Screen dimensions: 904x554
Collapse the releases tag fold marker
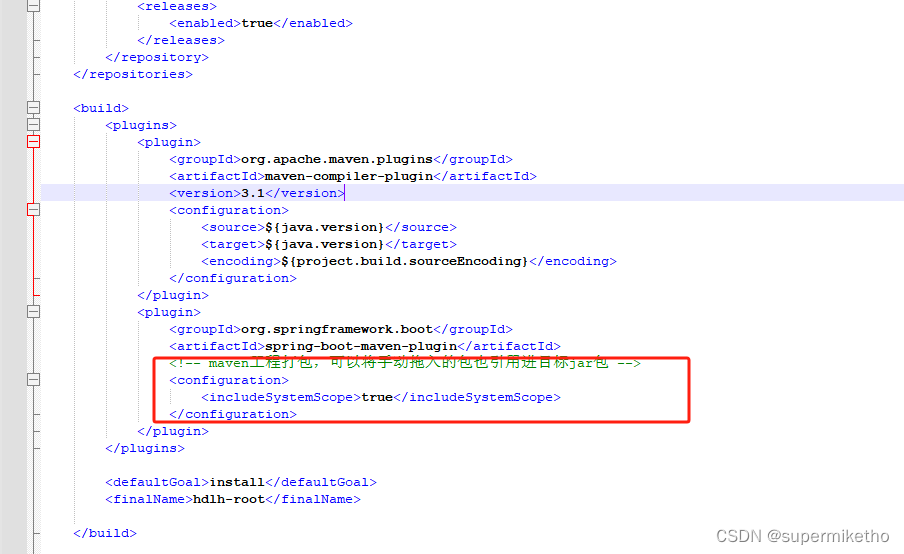pyautogui.click(x=33, y=6)
